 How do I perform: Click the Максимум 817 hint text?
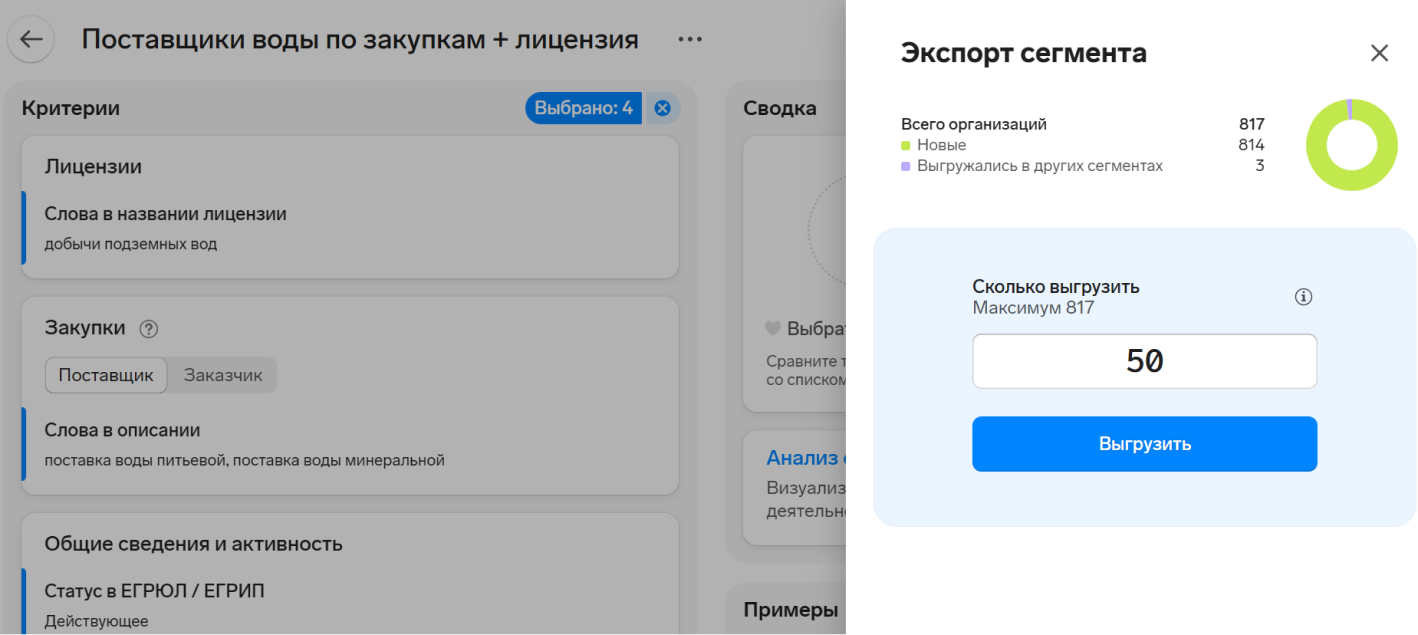coord(1033,308)
